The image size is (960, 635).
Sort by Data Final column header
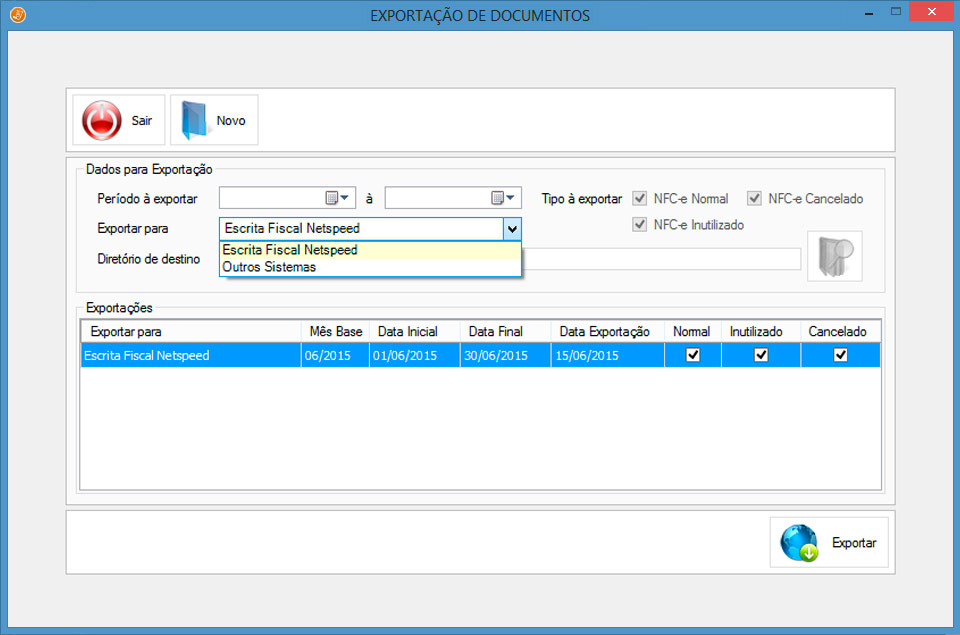[x=506, y=332]
